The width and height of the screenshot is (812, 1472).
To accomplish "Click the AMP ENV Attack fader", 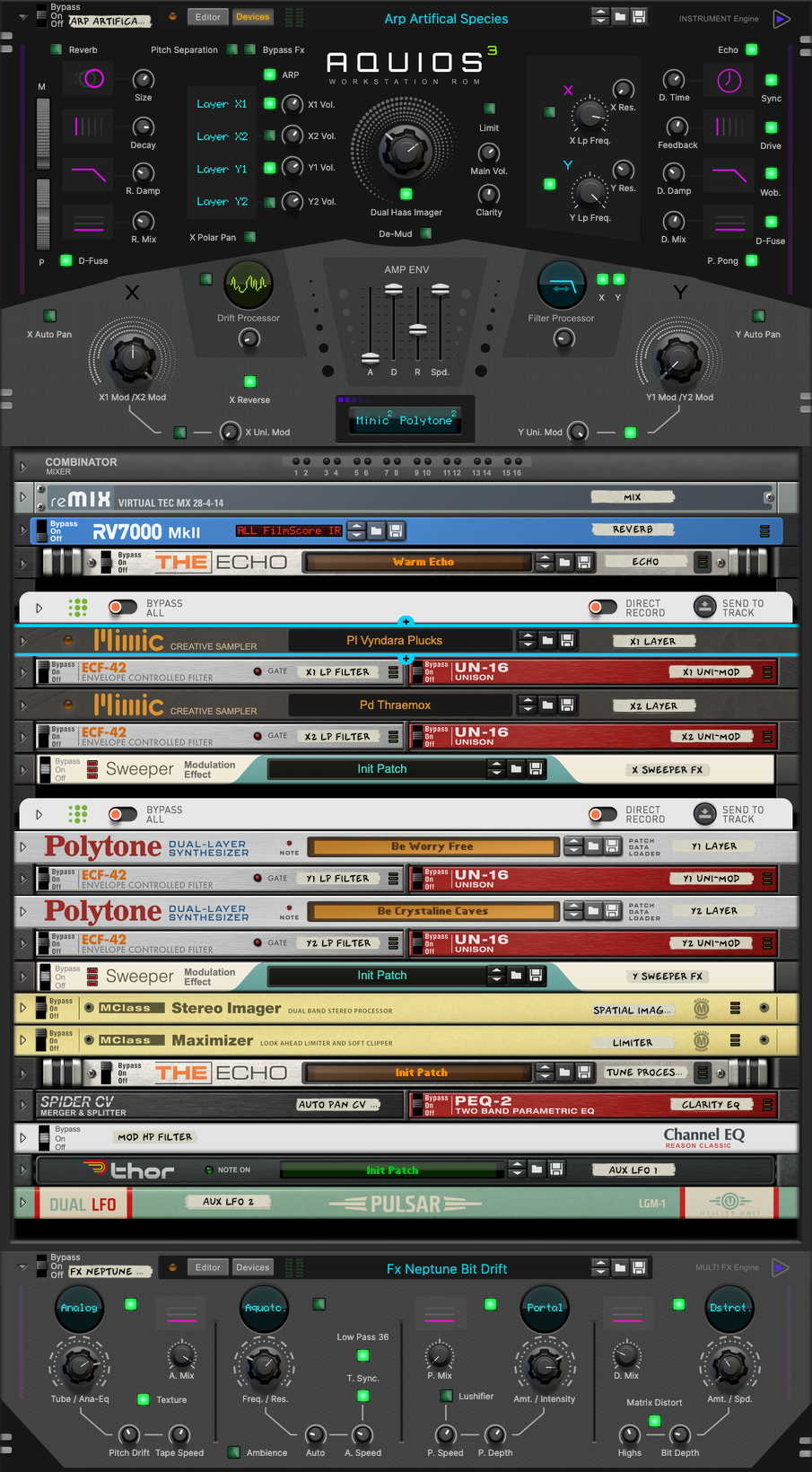I will pos(371,358).
